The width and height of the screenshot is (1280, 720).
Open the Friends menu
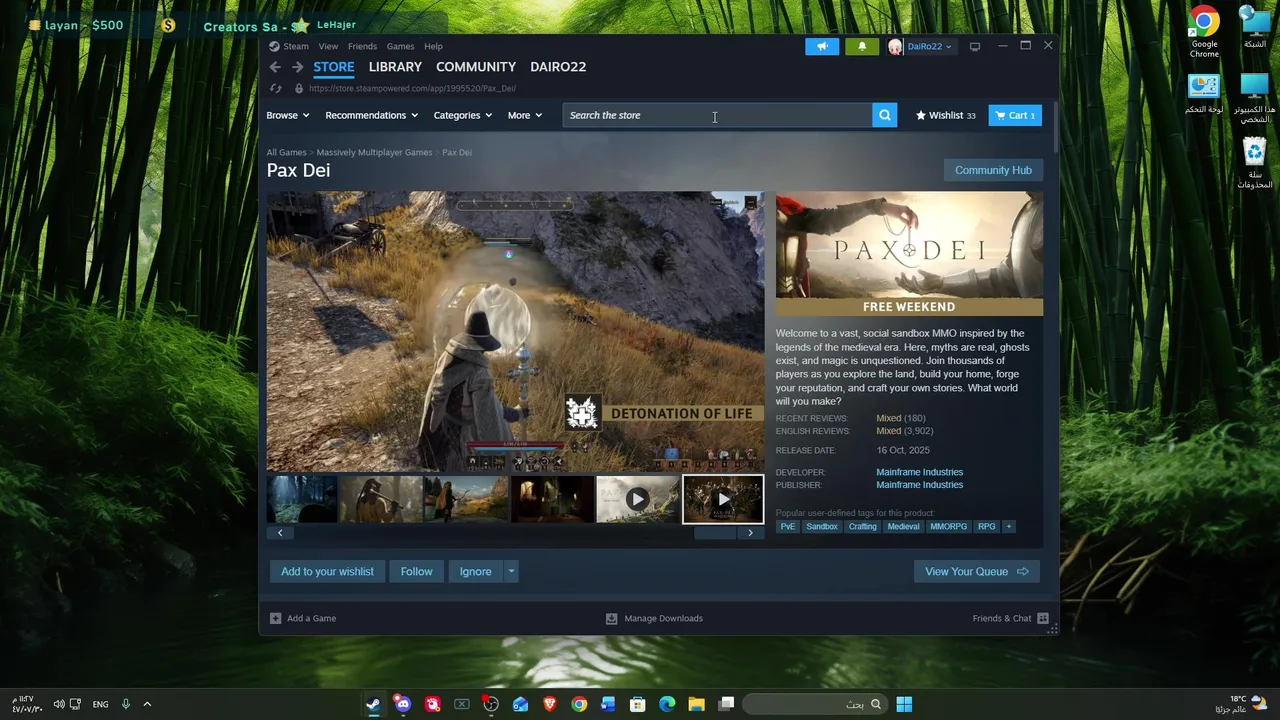tap(362, 46)
